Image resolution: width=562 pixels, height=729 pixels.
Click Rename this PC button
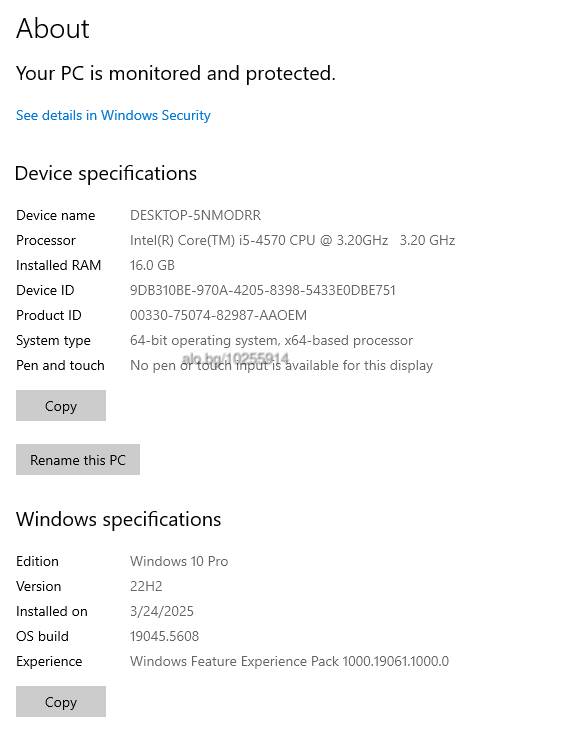coord(78,459)
